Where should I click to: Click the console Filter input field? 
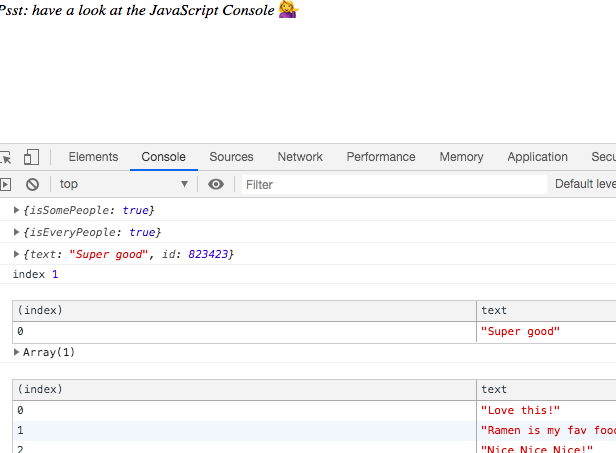click(394, 184)
